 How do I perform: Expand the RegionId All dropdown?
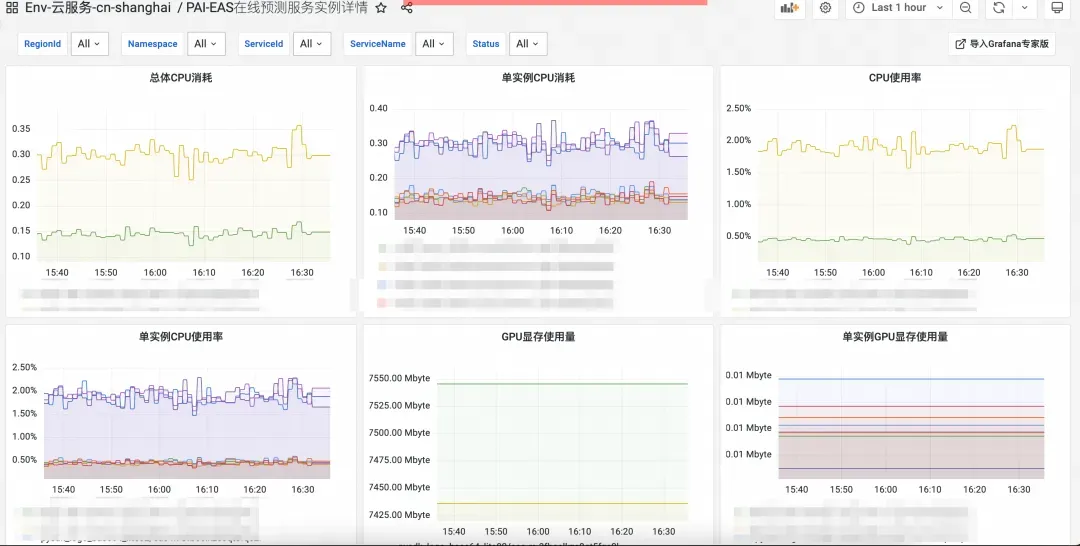[90, 44]
